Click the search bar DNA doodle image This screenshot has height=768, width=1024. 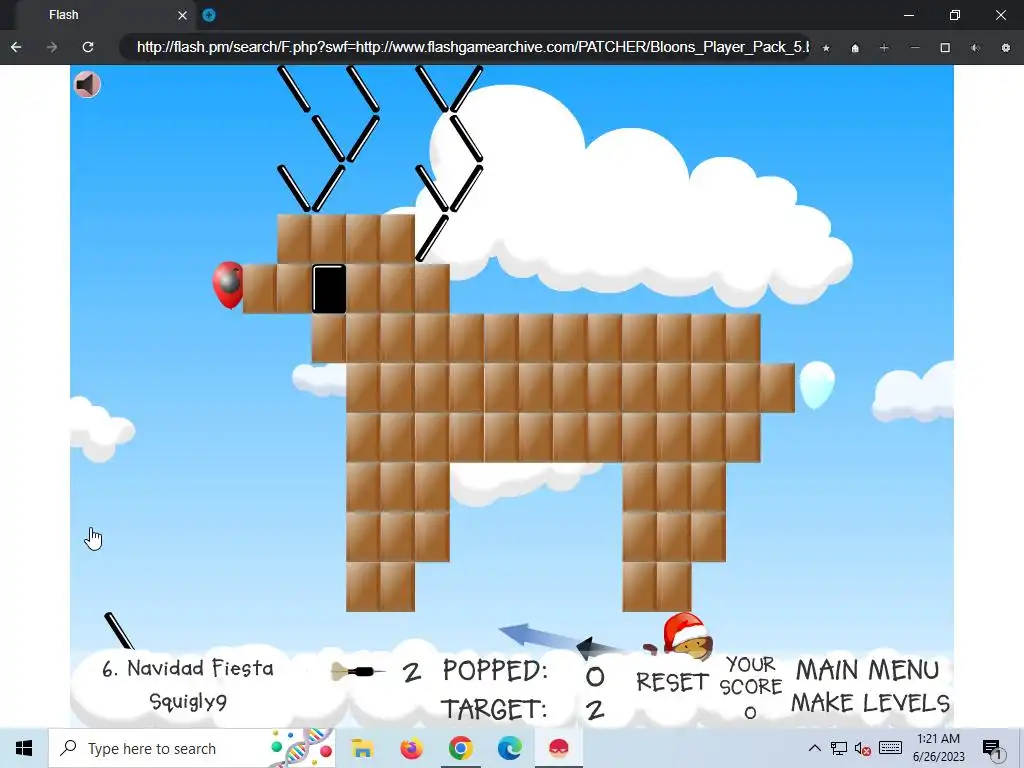point(302,748)
